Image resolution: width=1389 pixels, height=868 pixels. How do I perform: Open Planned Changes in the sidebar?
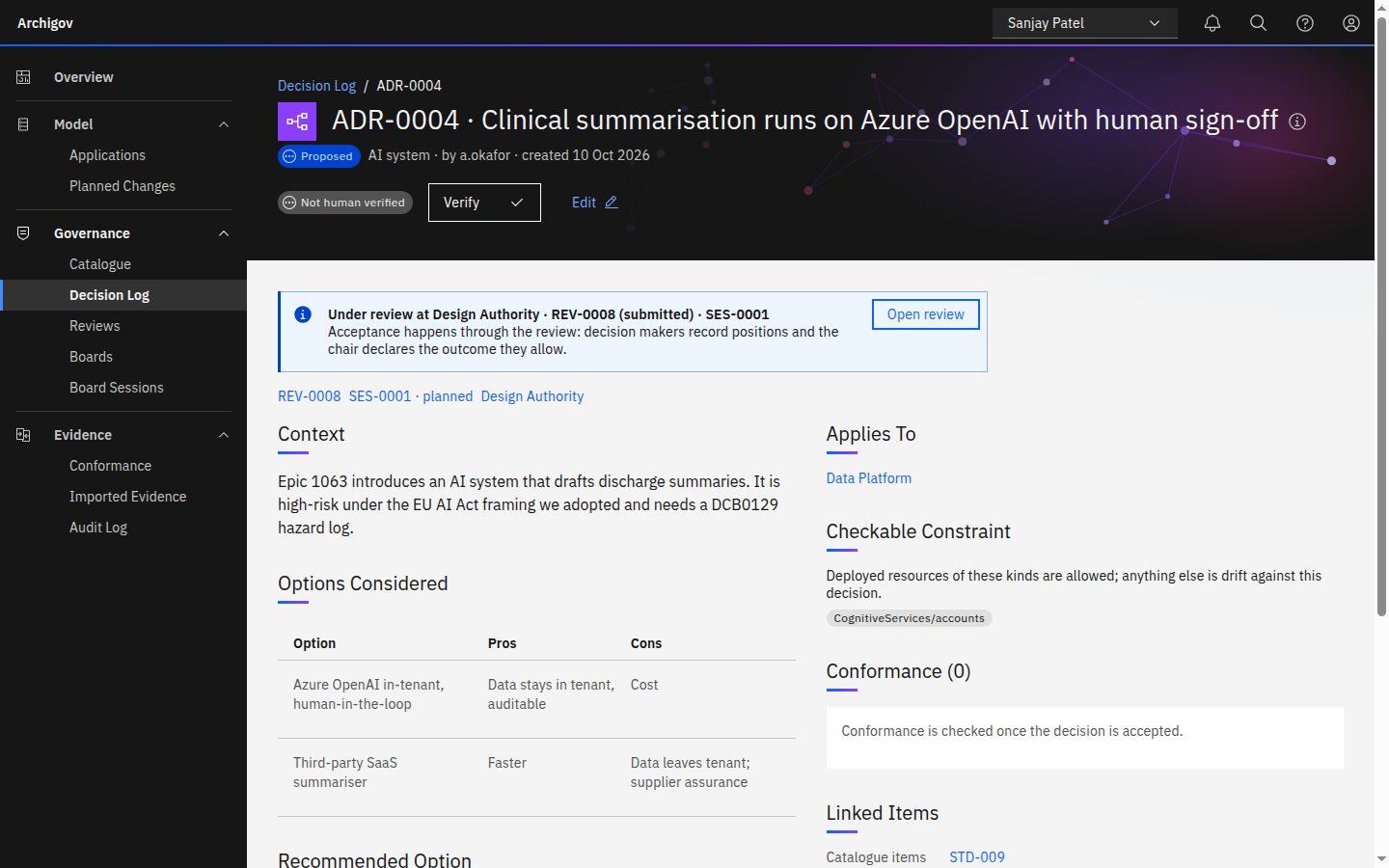pyautogui.click(x=123, y=186)
